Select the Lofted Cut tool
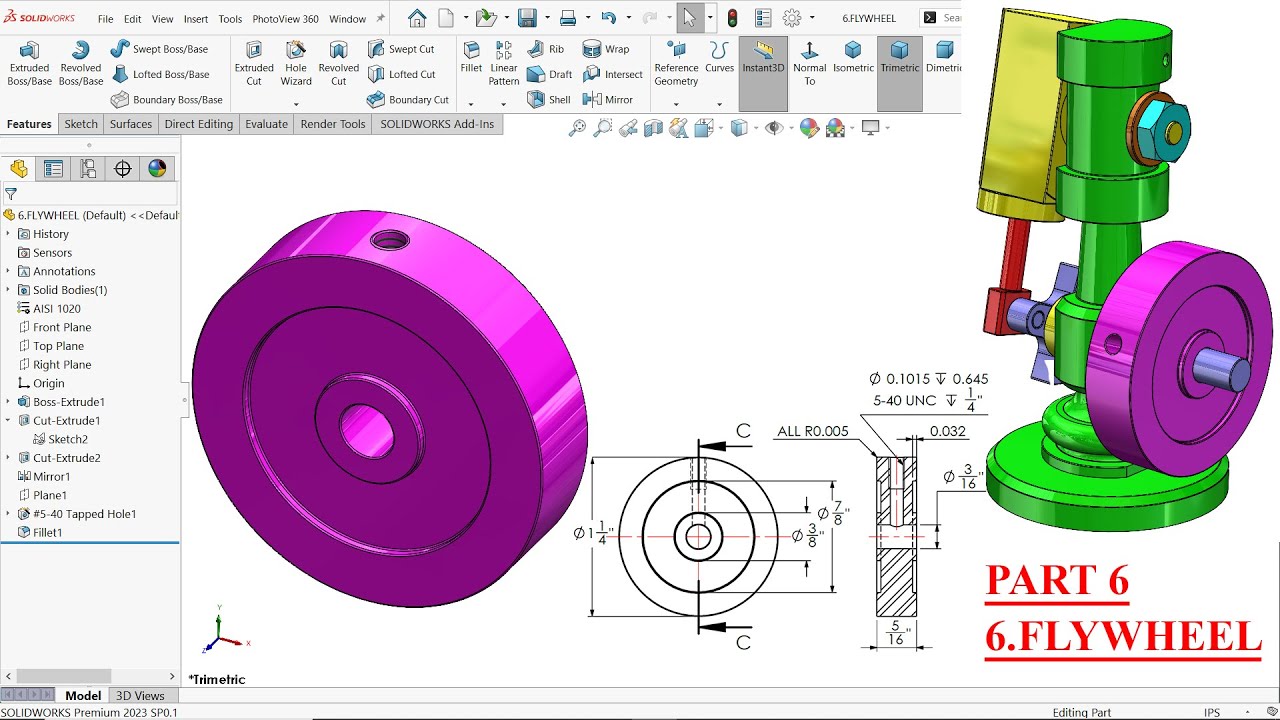Viewport: 1280px width, 720px height. click(x=401, y=74)
